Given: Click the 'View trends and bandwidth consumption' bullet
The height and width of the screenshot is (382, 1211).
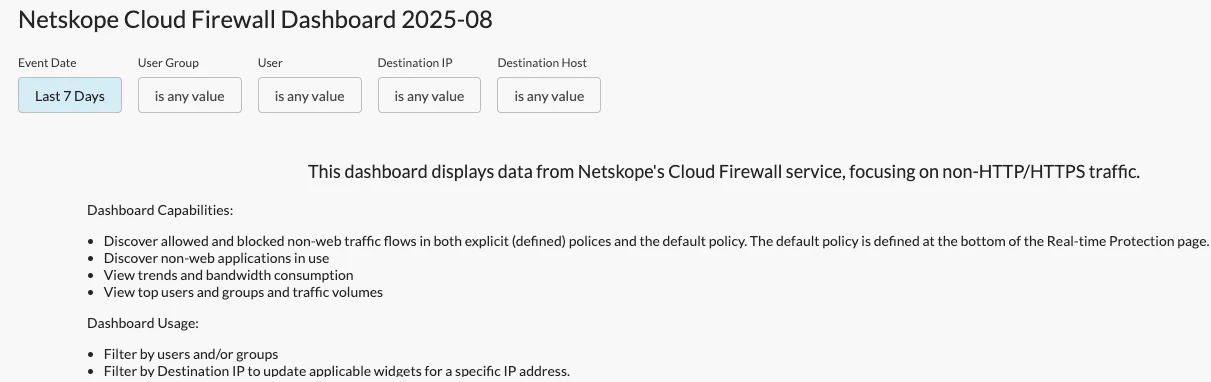Looking at the screenshot, I should (x=228, y=275).
